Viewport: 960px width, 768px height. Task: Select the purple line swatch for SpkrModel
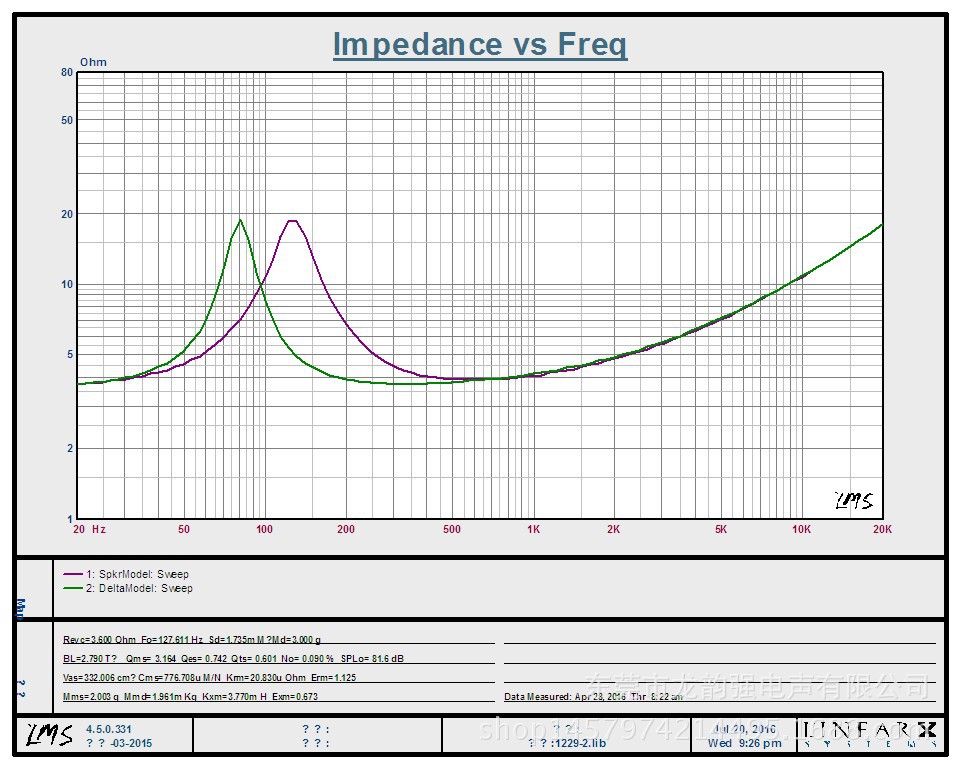(73, 574)
